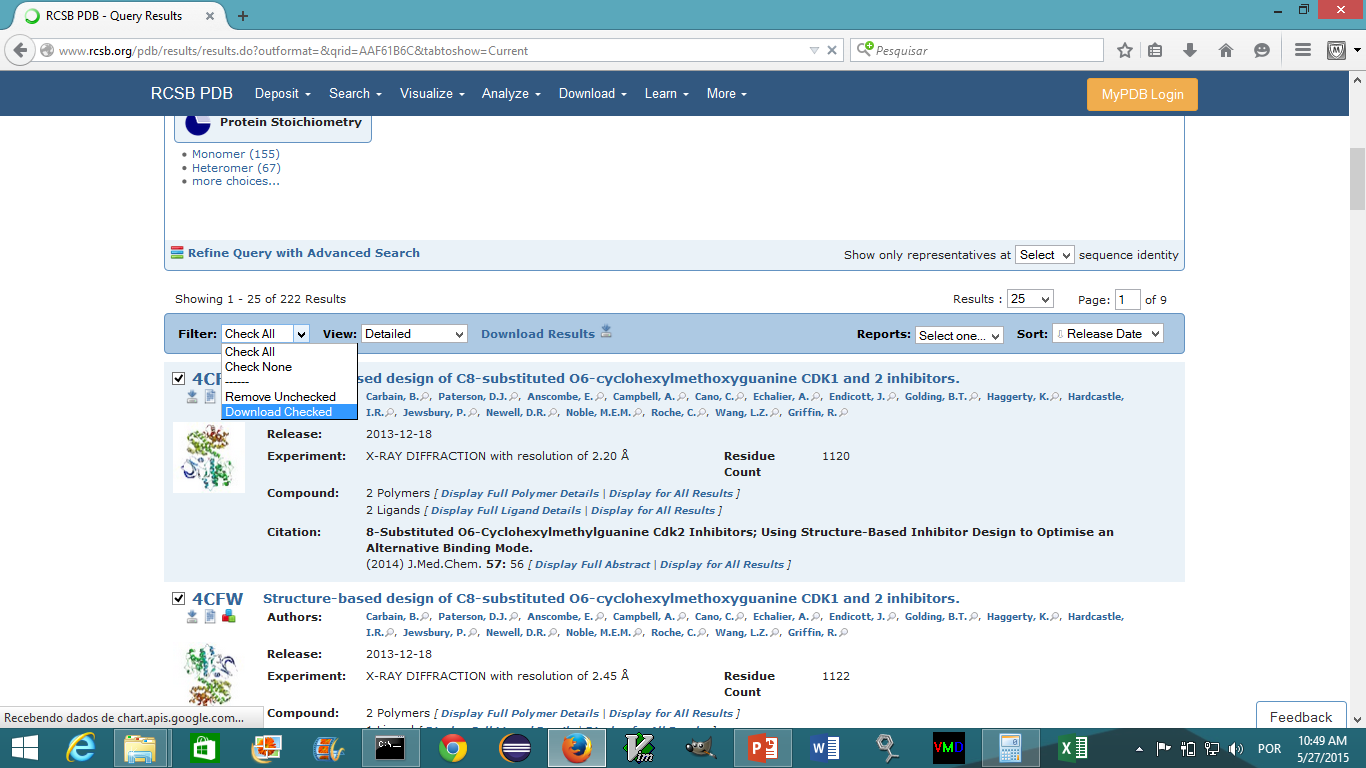The width and height of the screenshot is (1366, 768).
Task: Click the McAfee shield toolbar icon
Action: 1336,50
